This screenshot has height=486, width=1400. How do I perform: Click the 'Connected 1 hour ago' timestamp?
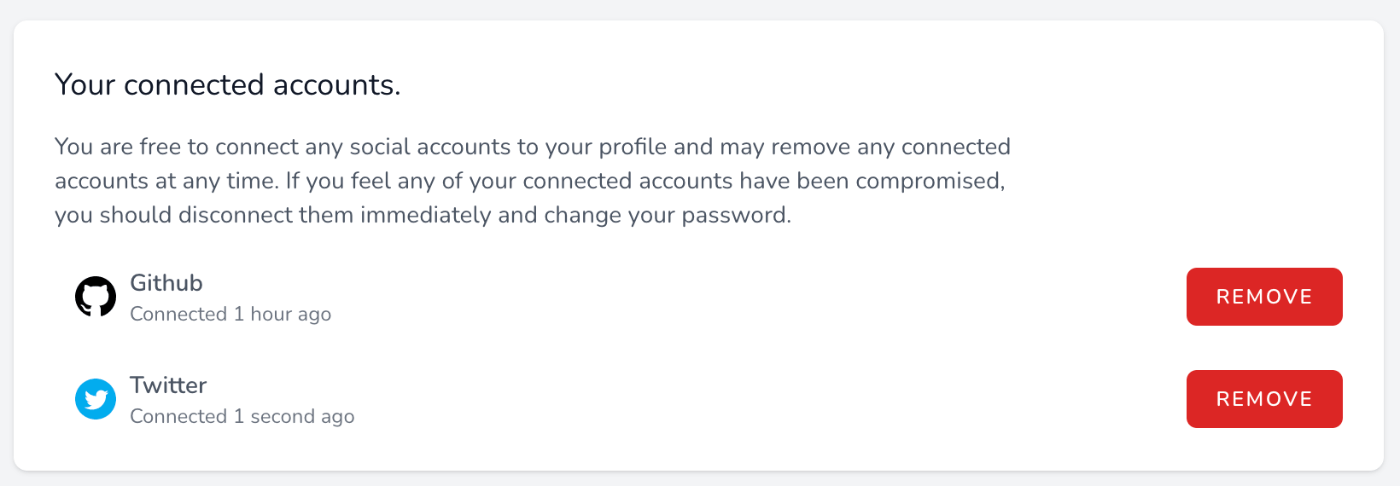230,314
